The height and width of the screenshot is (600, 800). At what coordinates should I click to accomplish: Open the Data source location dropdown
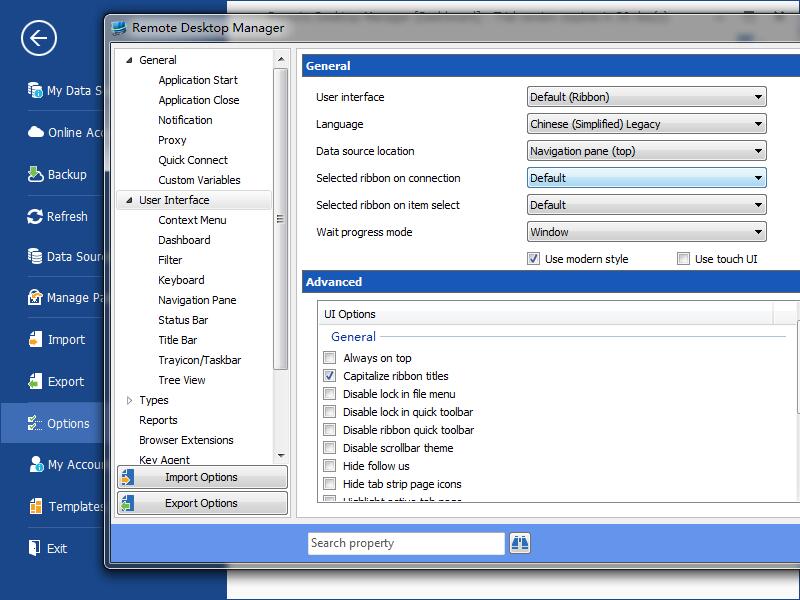pos(646,151)
